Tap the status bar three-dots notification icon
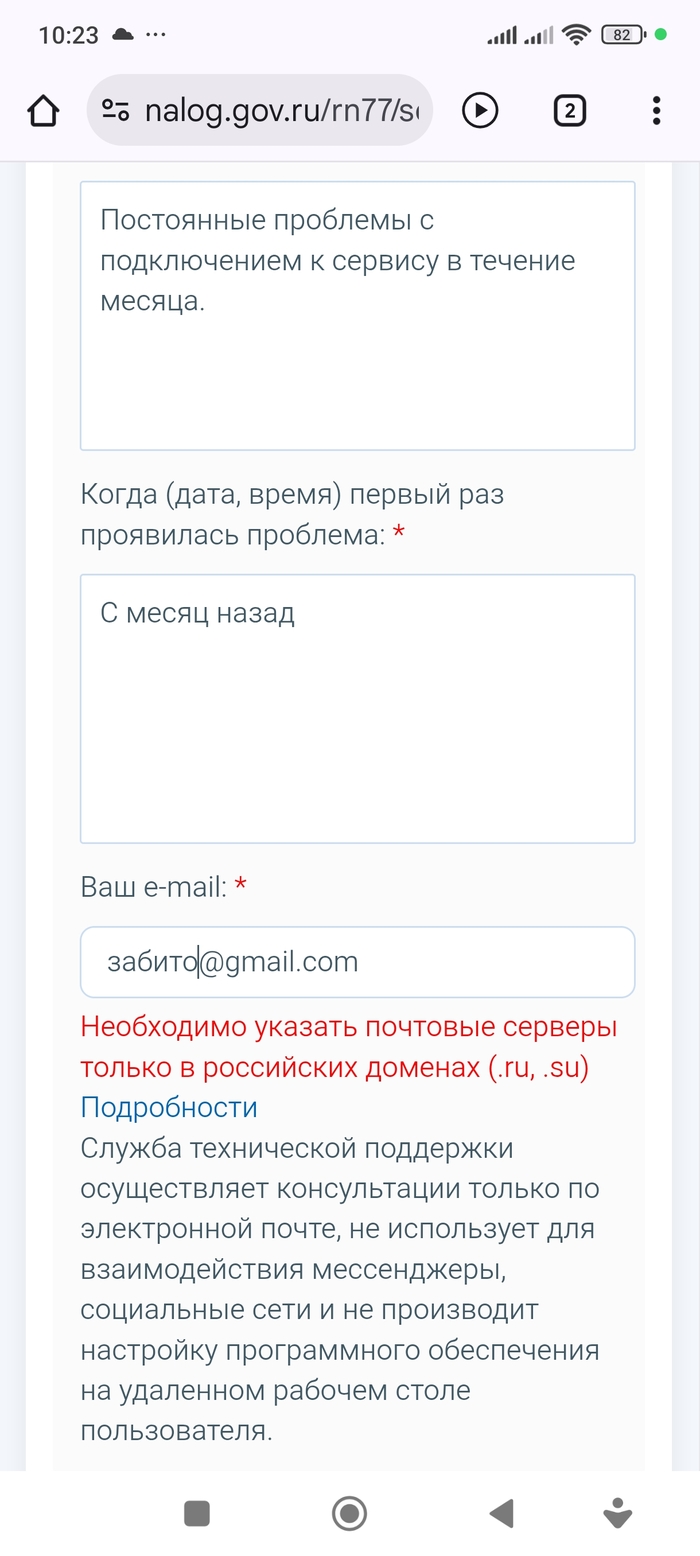Image resolution: width=700 pixels, height=1556 pixels. (156, 35)
